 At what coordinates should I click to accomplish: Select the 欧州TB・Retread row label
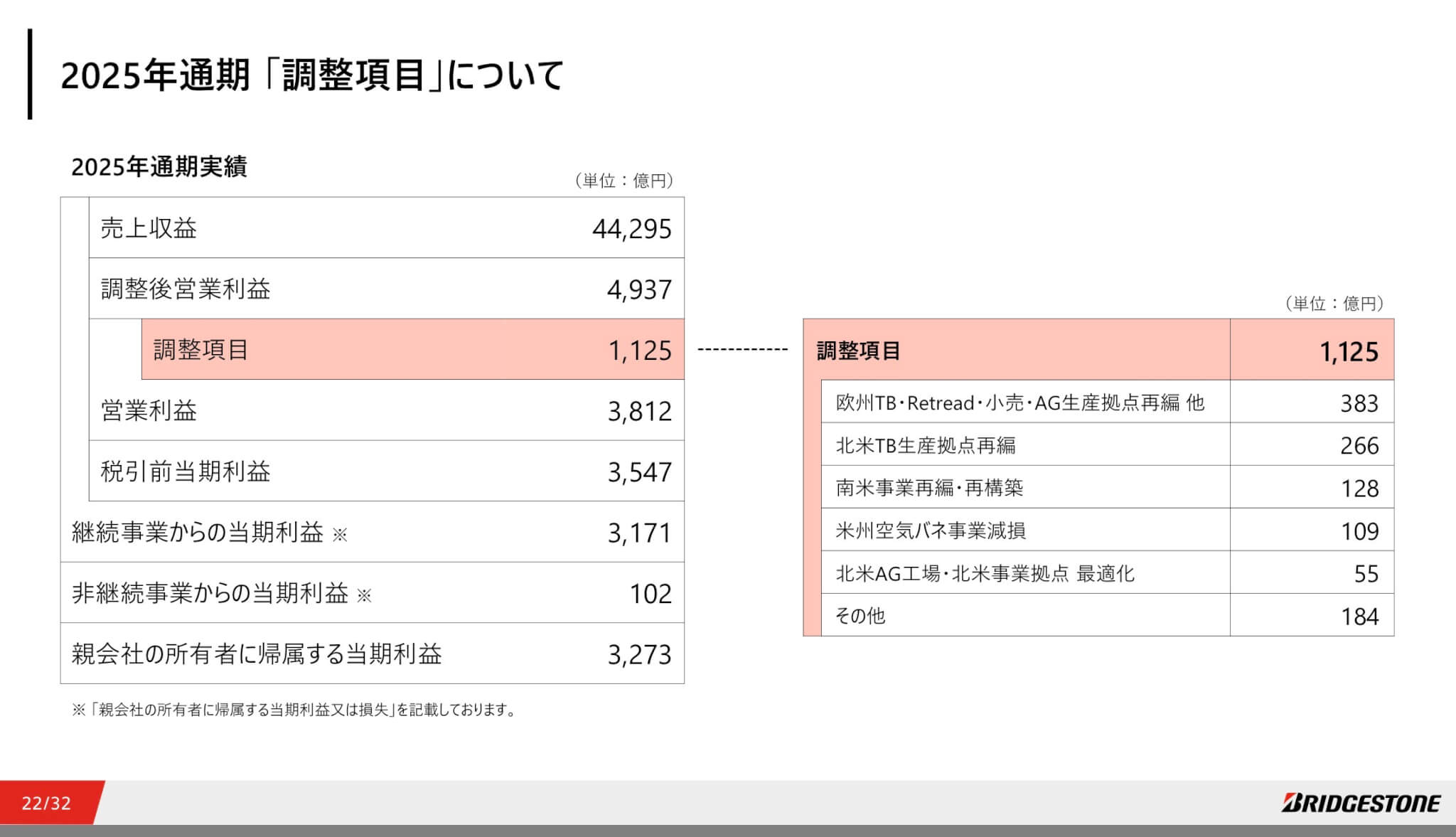click(x=1020, y=403)
